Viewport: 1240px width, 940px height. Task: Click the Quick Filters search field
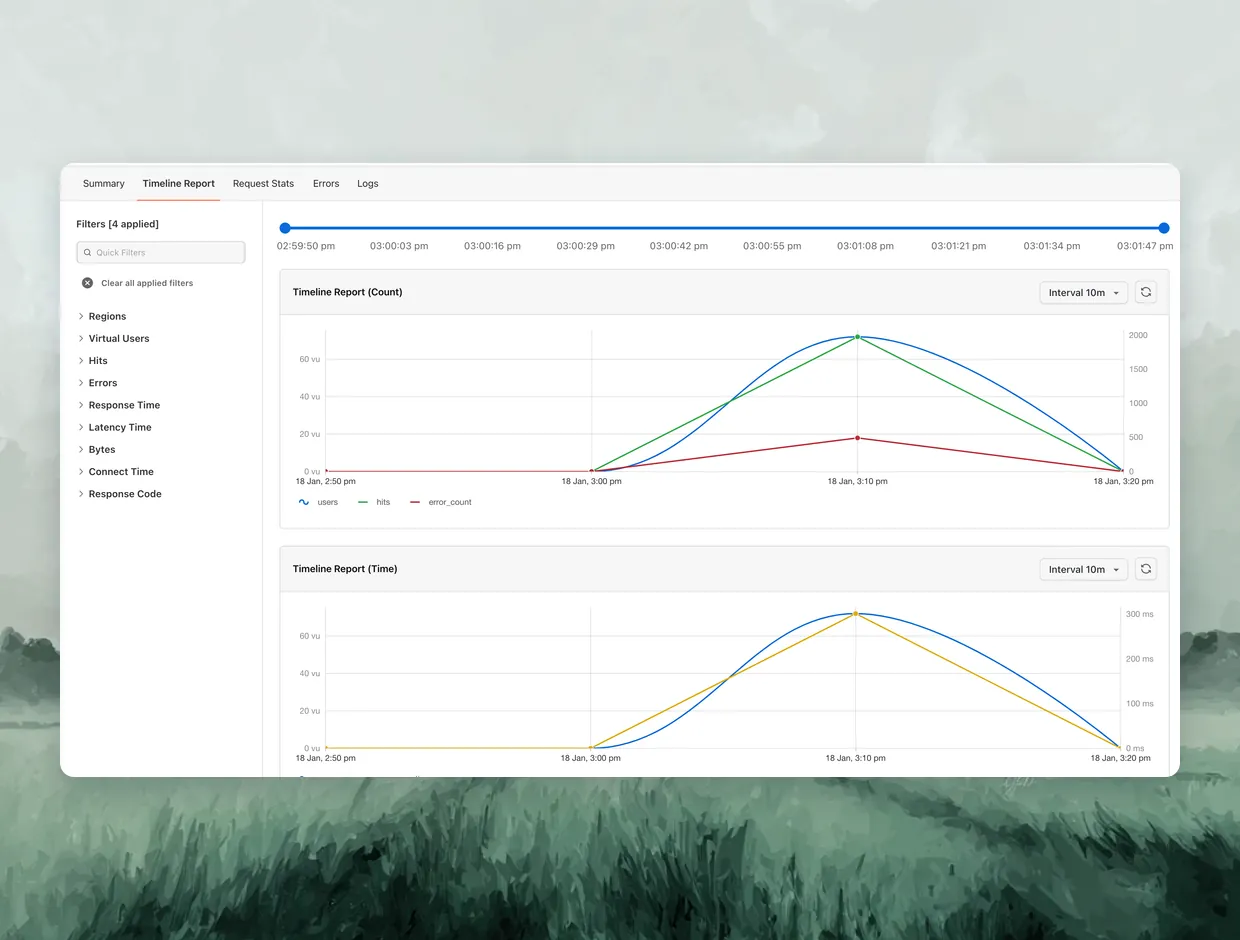161,253
